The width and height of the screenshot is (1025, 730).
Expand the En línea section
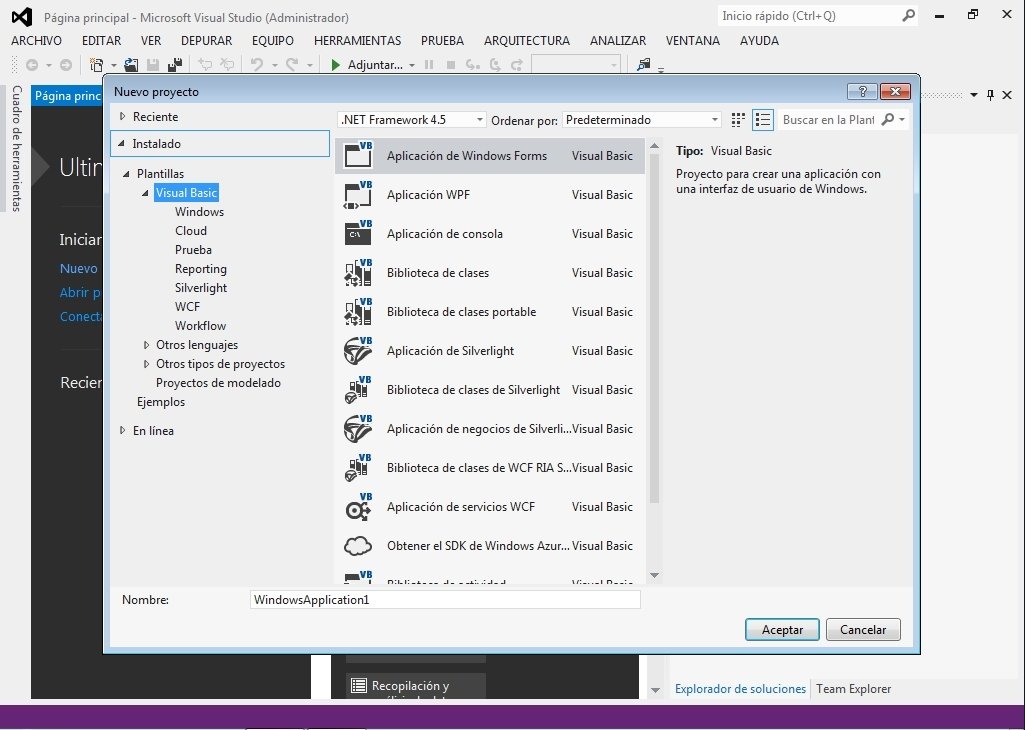[x=122, y=431]
